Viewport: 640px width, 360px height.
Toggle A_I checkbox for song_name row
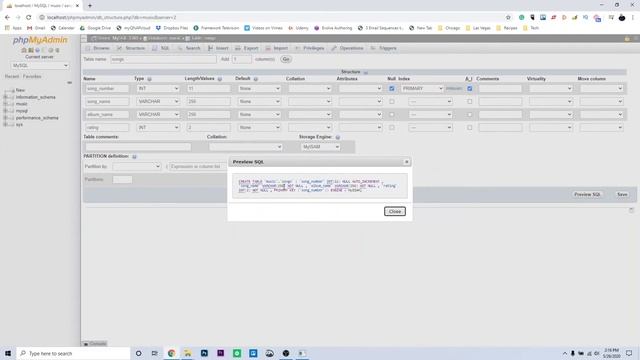click(x=470, y=102)
